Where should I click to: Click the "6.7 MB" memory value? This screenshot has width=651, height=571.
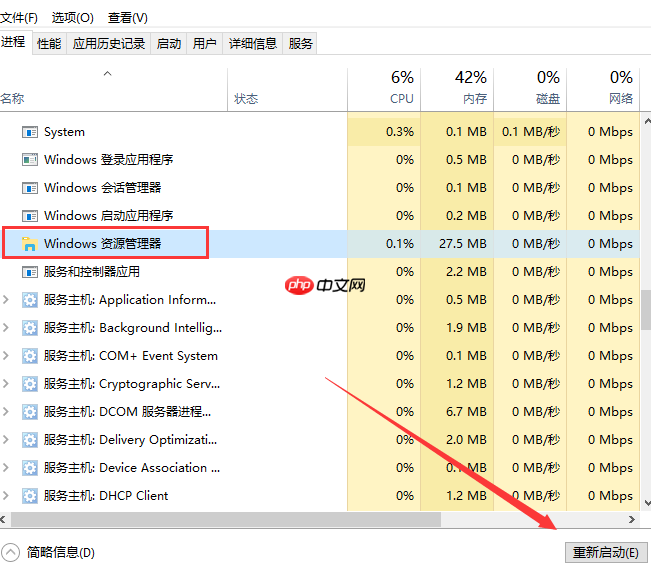[466, 412]
